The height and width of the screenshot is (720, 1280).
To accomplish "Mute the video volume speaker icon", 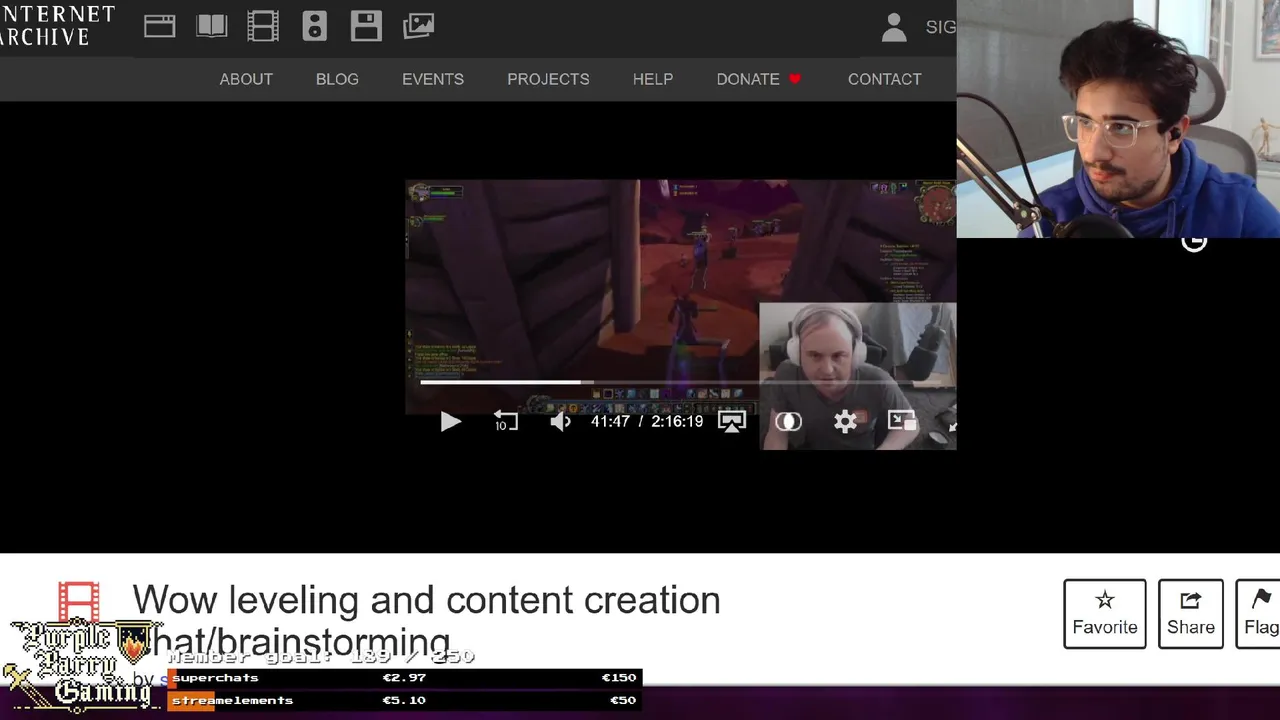I will (560, 422).
